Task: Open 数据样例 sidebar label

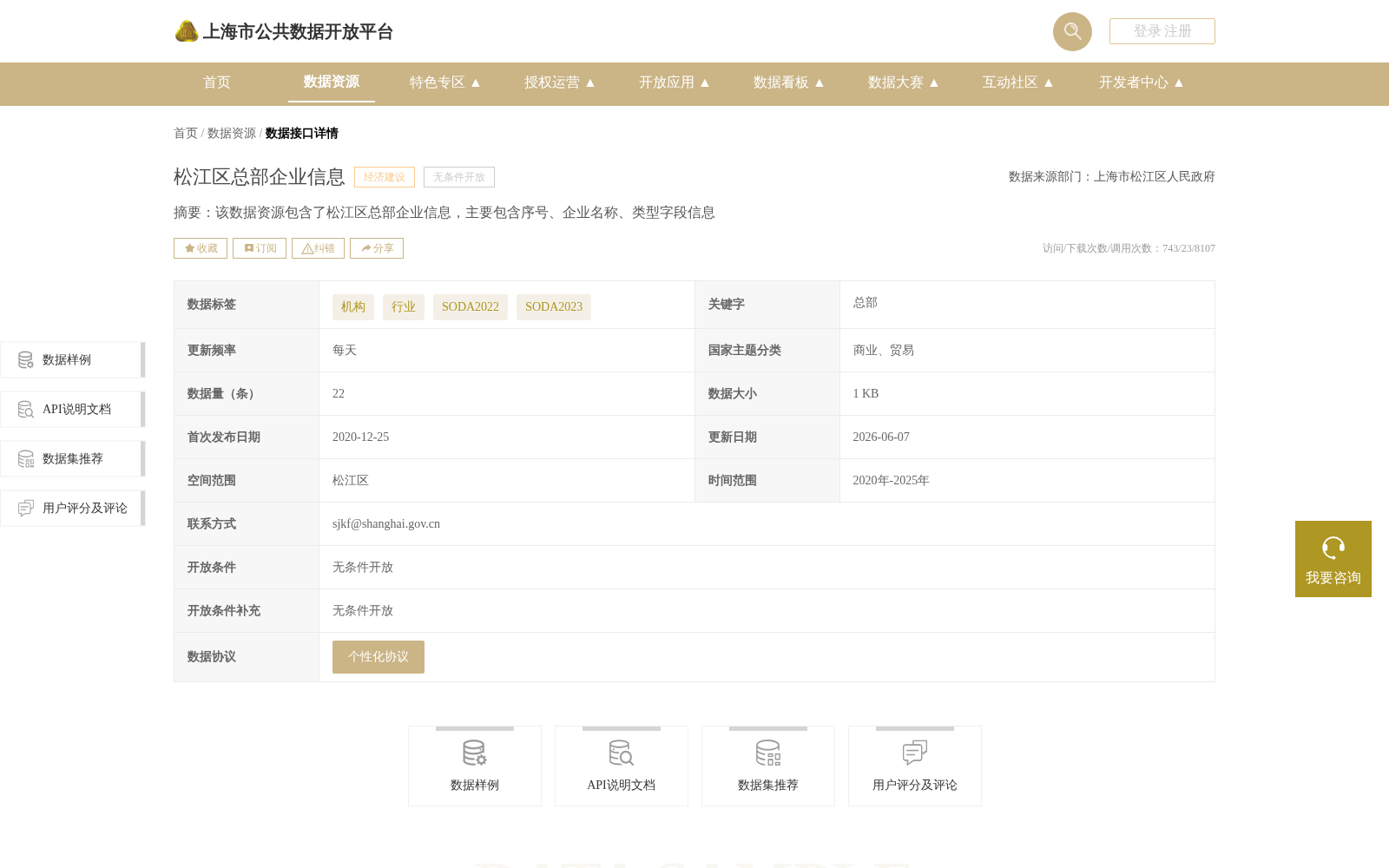Action: click(x=67, y=360)
